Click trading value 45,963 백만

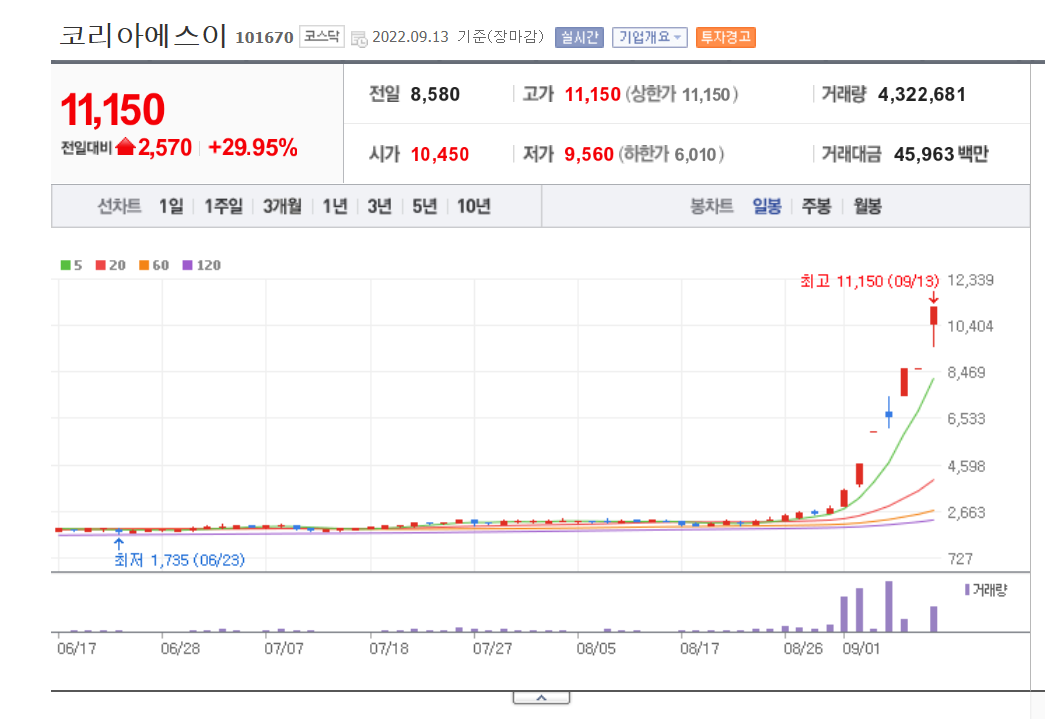(x=941, y=154)
